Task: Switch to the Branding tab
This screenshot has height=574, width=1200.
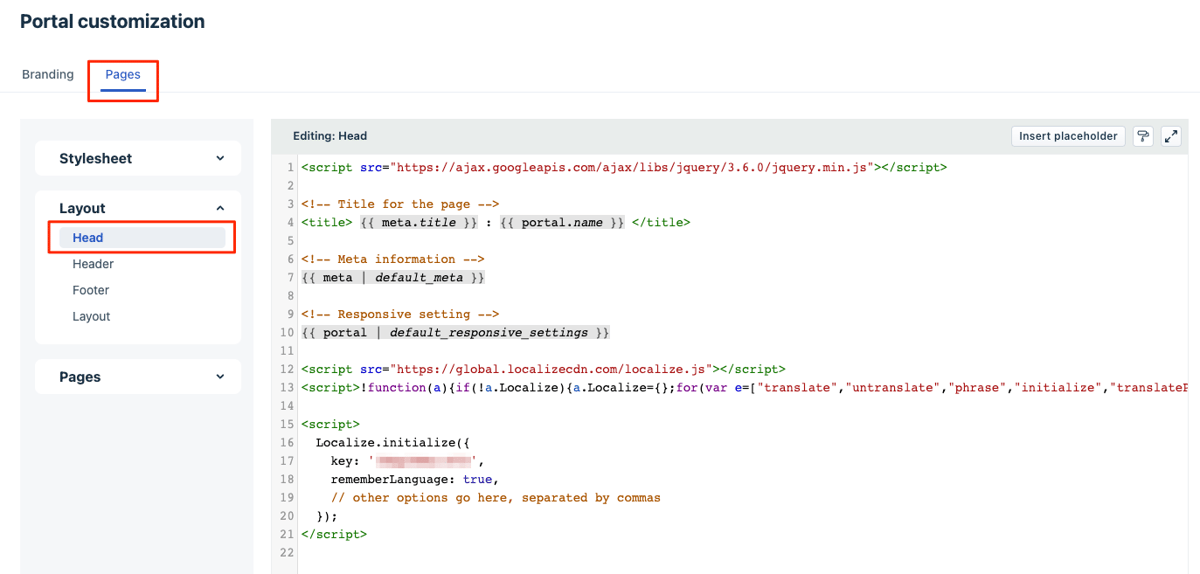Action: pyautogui.click(x=48, y=74)
